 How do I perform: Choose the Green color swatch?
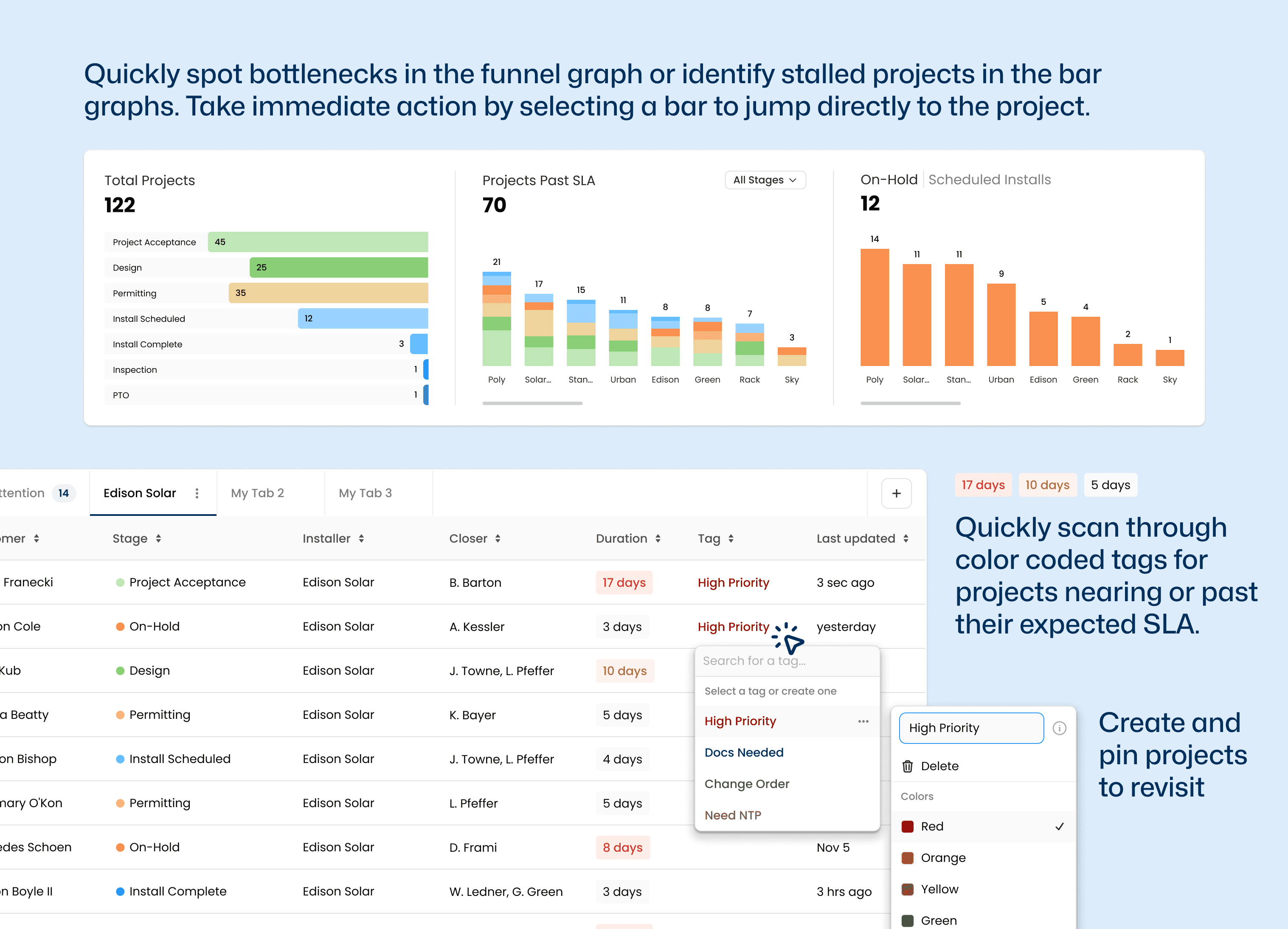click(x=908, y=921)
